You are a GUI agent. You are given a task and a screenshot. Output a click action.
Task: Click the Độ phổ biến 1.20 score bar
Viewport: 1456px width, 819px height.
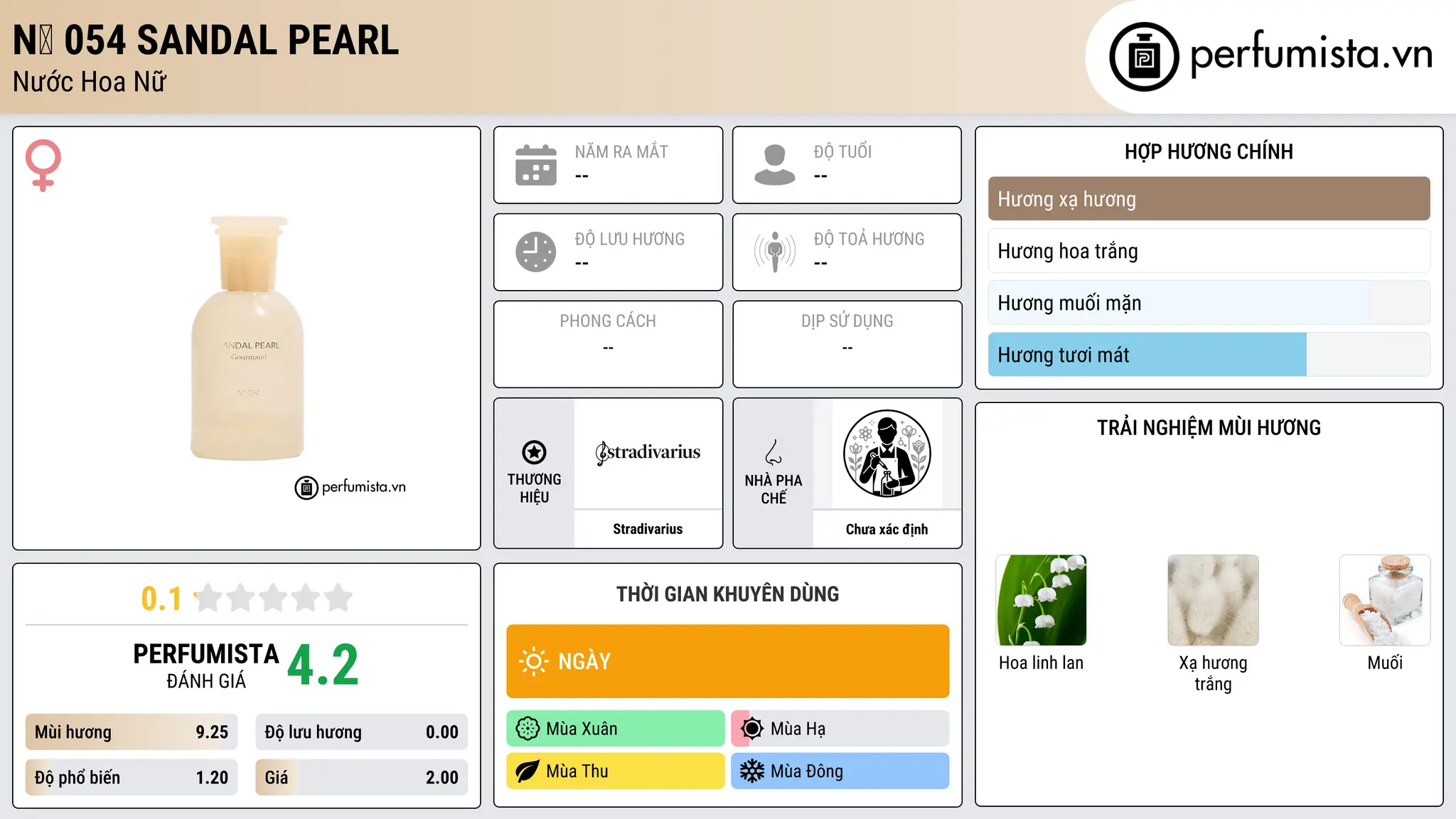tap(132, 778)
